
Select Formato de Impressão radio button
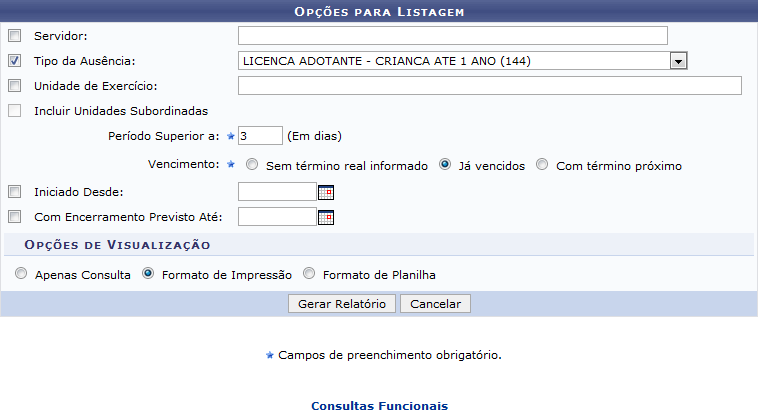(x=148, y=274)
